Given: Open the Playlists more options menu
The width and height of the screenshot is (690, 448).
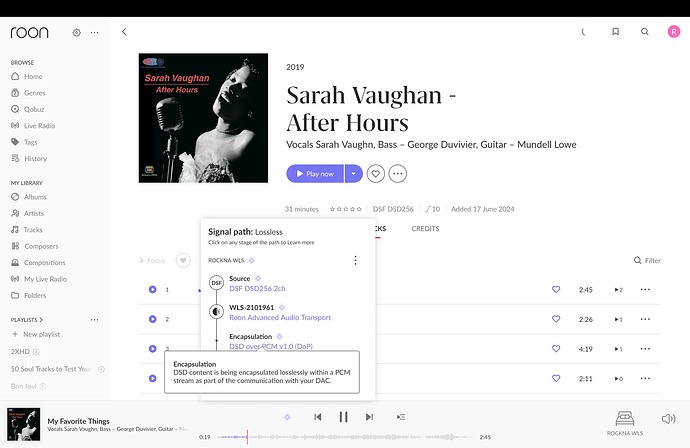Looking at the screenshot, I should click(x=94, y=320).
